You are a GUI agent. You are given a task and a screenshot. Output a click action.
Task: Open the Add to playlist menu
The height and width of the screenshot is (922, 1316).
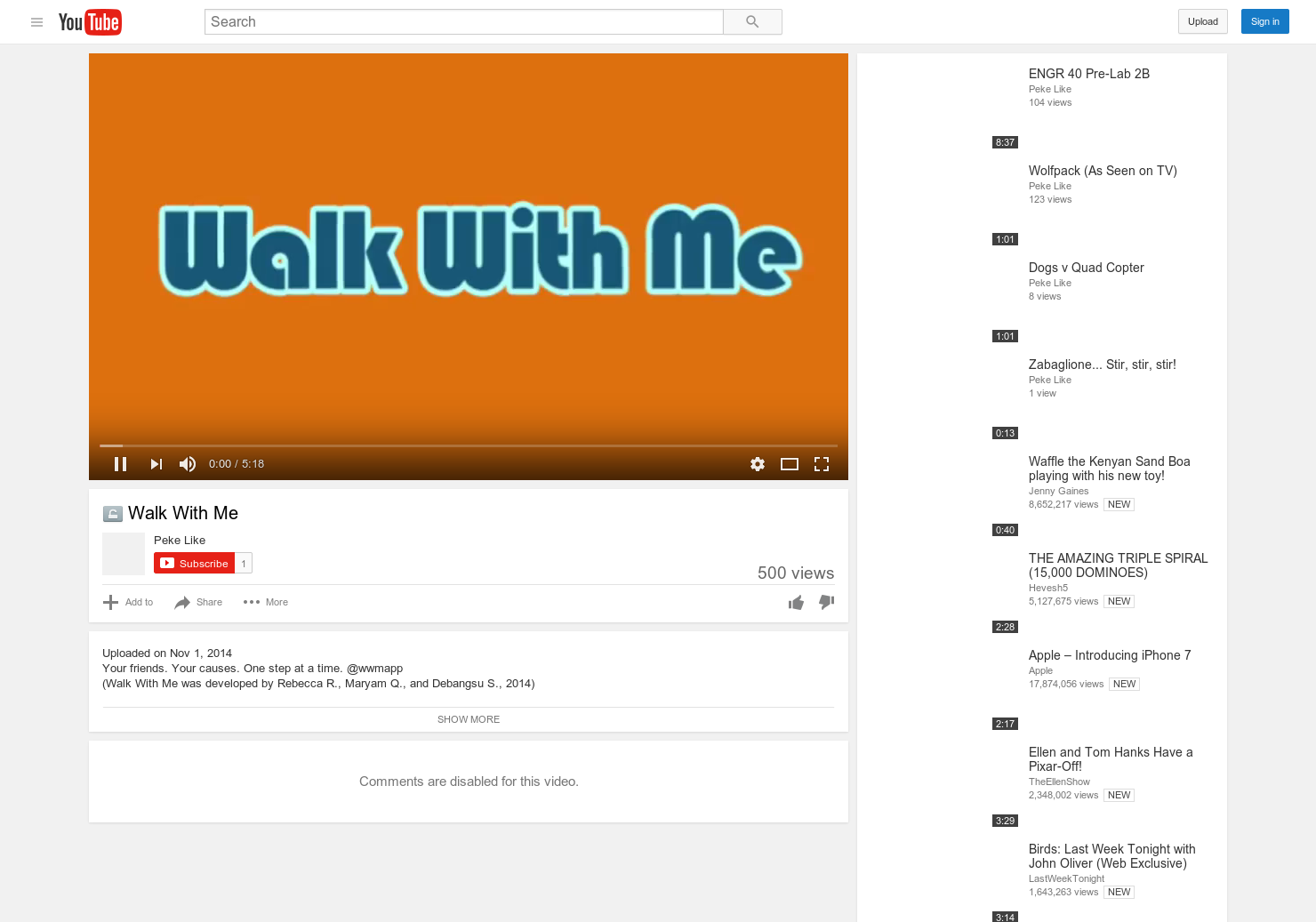[x=127, y=602]
